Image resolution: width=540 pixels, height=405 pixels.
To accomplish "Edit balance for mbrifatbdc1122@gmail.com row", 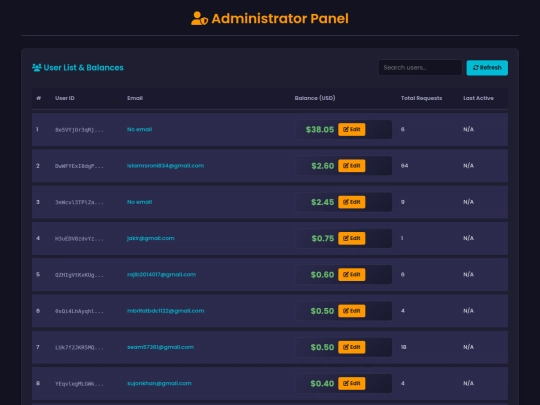I will (x=351, y=311).
